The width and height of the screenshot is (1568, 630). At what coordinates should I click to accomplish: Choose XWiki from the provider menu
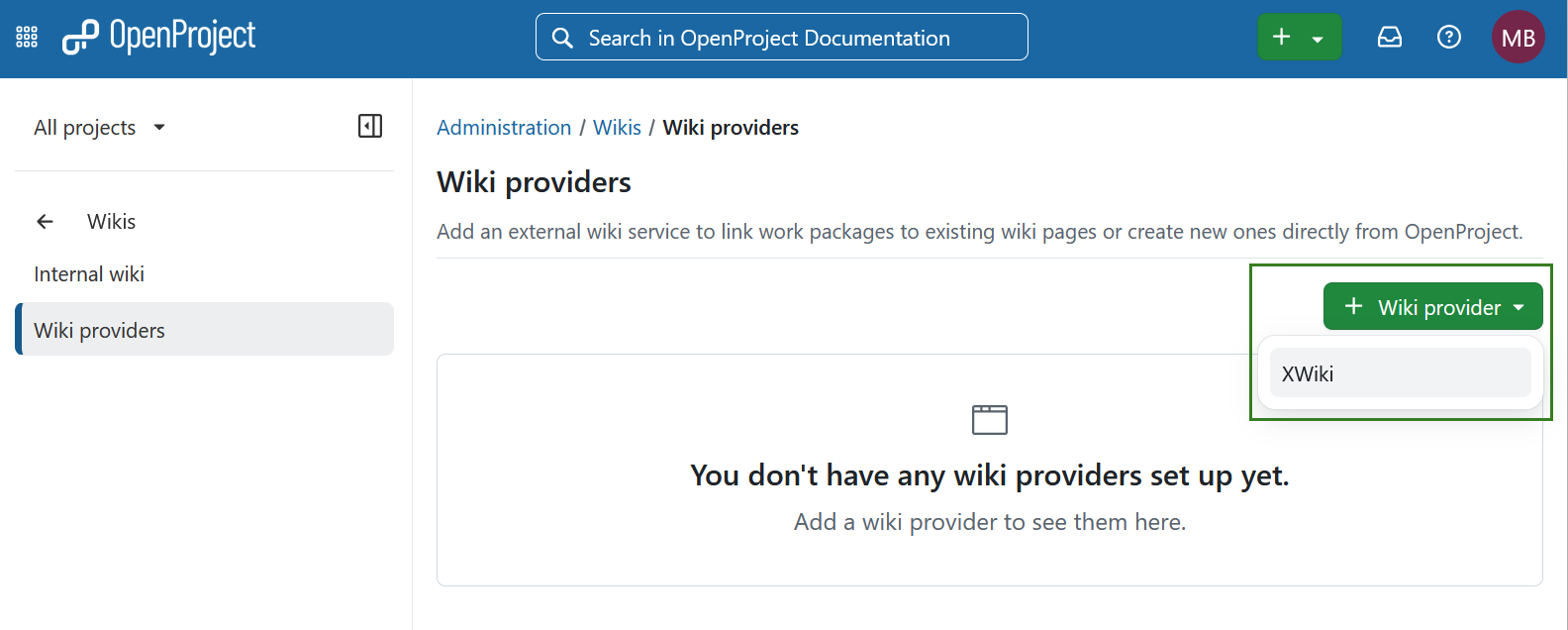click(1400, 373)
